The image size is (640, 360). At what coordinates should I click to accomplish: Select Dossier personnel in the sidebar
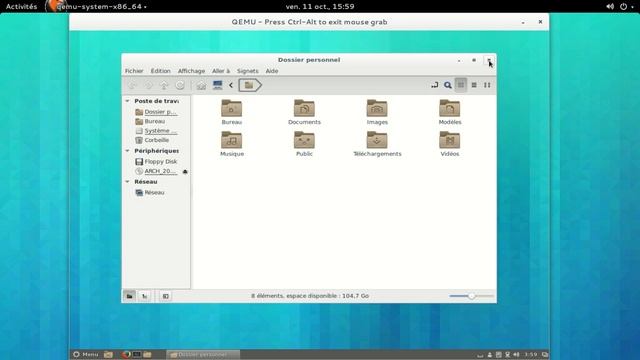tap(156, 112)
